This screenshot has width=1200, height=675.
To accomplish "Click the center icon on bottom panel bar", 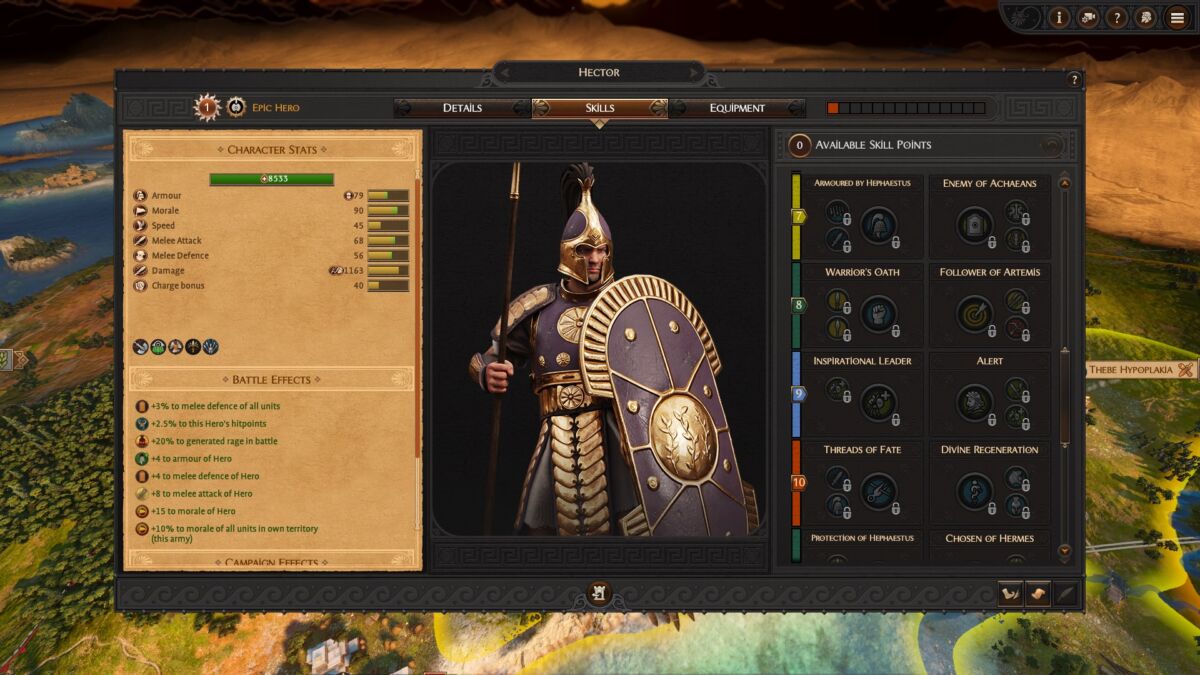I will pos(598,594).
